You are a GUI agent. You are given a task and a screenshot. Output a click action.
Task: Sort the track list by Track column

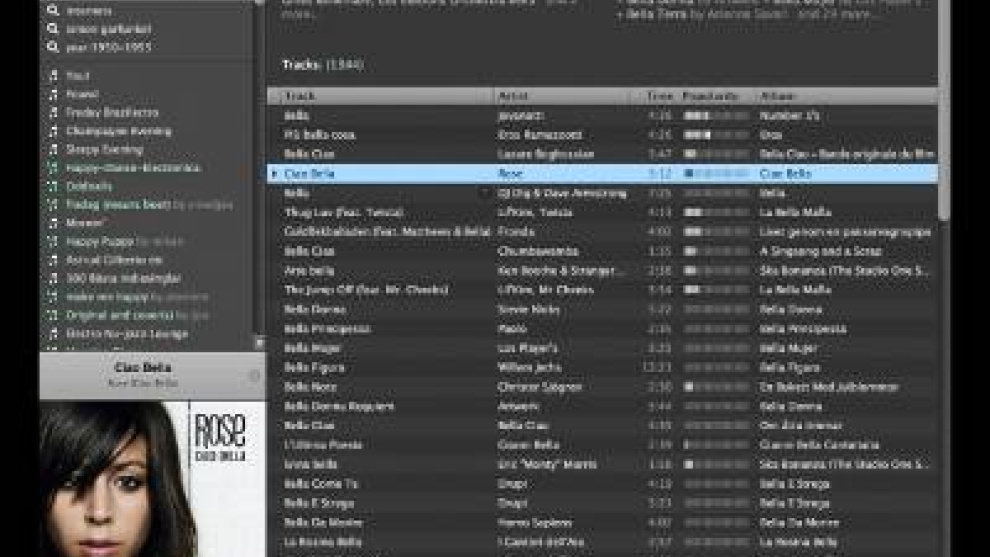tap(300, 96)
